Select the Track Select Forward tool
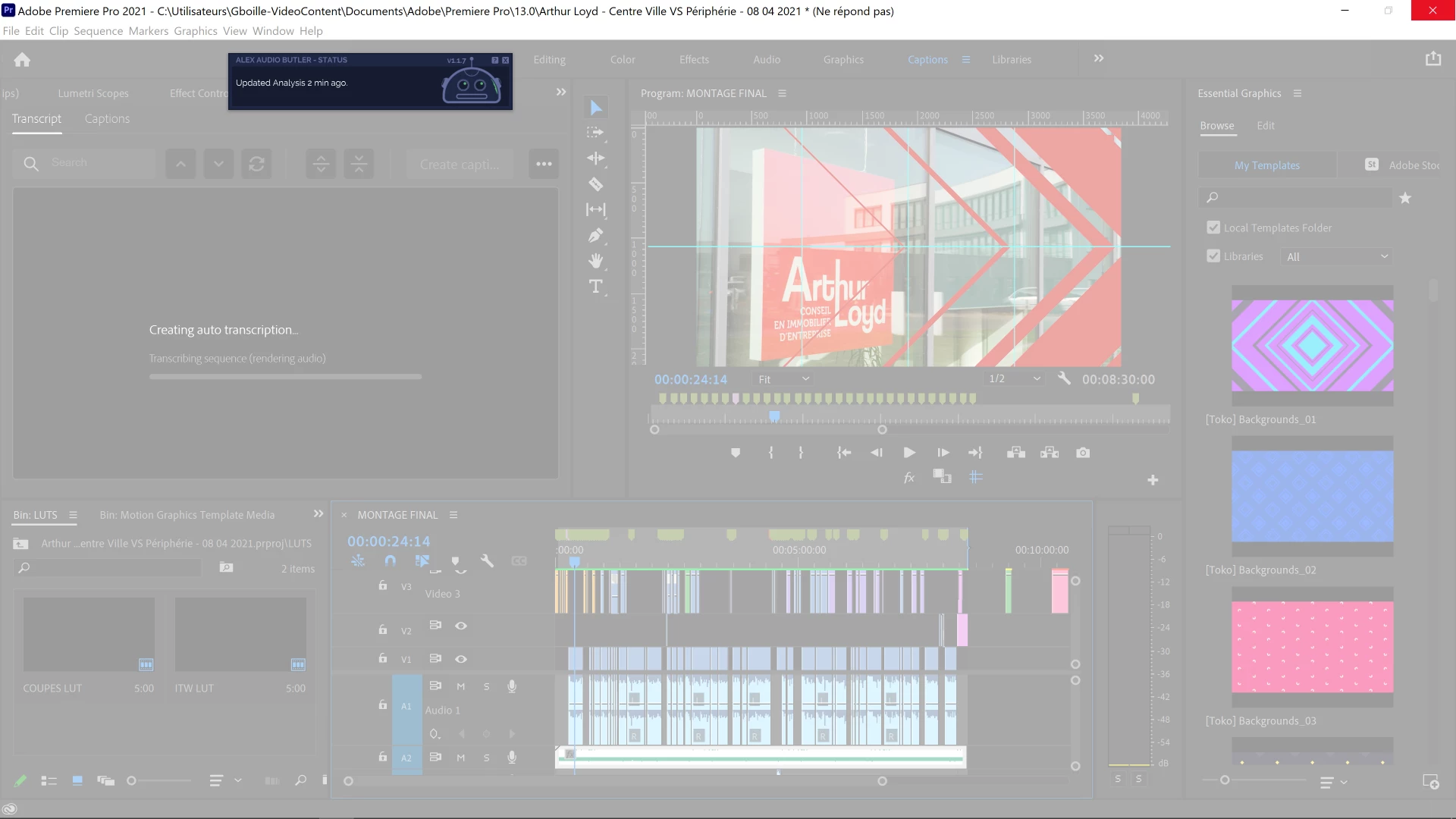The height and width of the screenshot is (819, 1456). 596,133
